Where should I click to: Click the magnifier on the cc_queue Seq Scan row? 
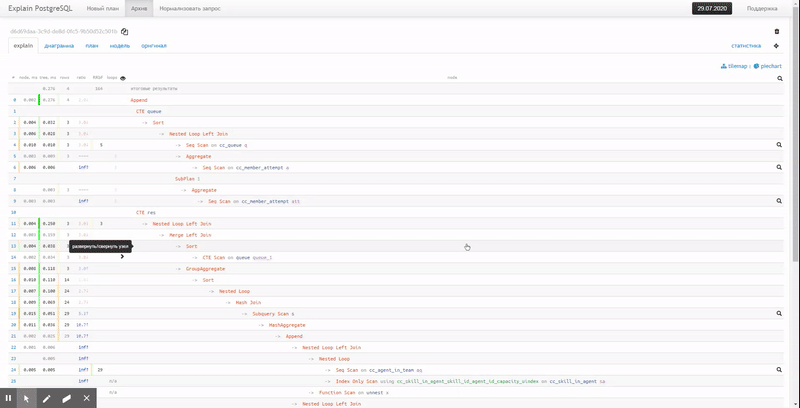pyautogui.click(x=778, y=145)
